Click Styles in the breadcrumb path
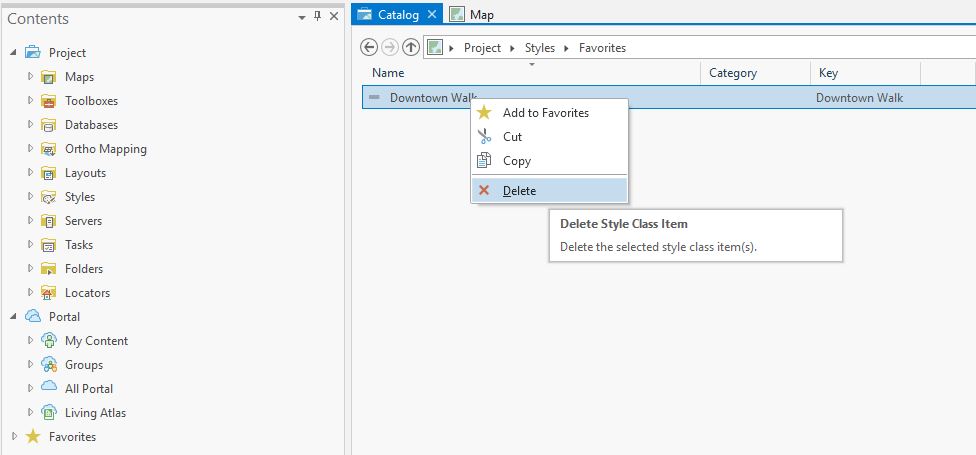Image resolution: width=976 pixels, height=455 pixels. pos(539,47)
